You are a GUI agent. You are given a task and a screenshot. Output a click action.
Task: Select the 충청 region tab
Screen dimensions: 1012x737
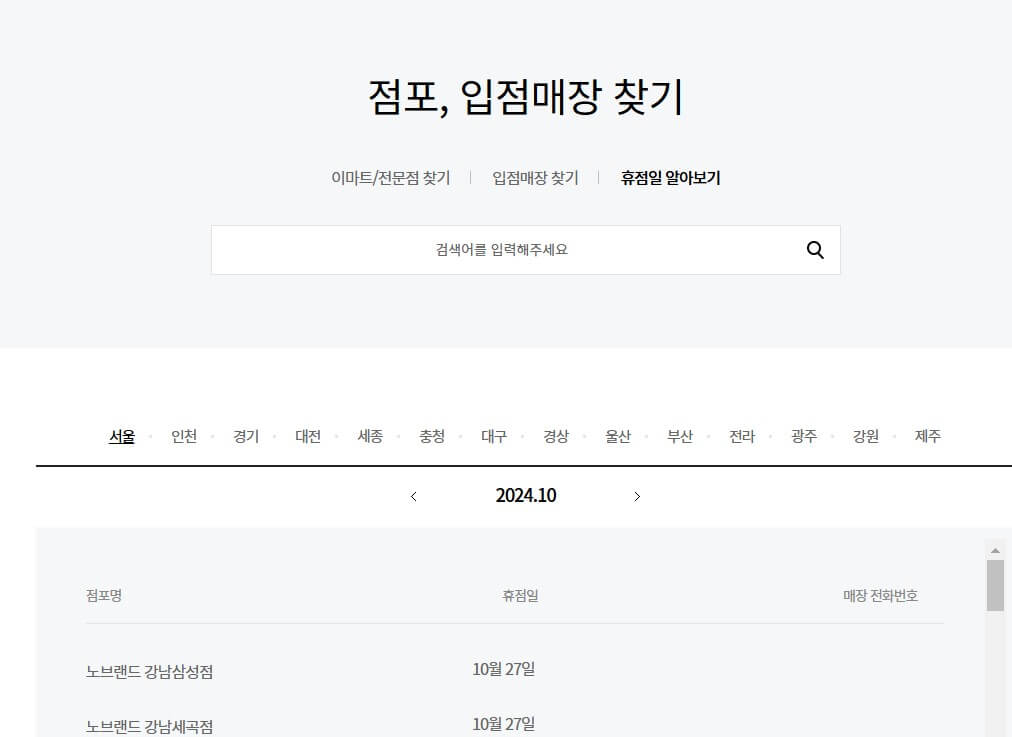tap(432, 435)
